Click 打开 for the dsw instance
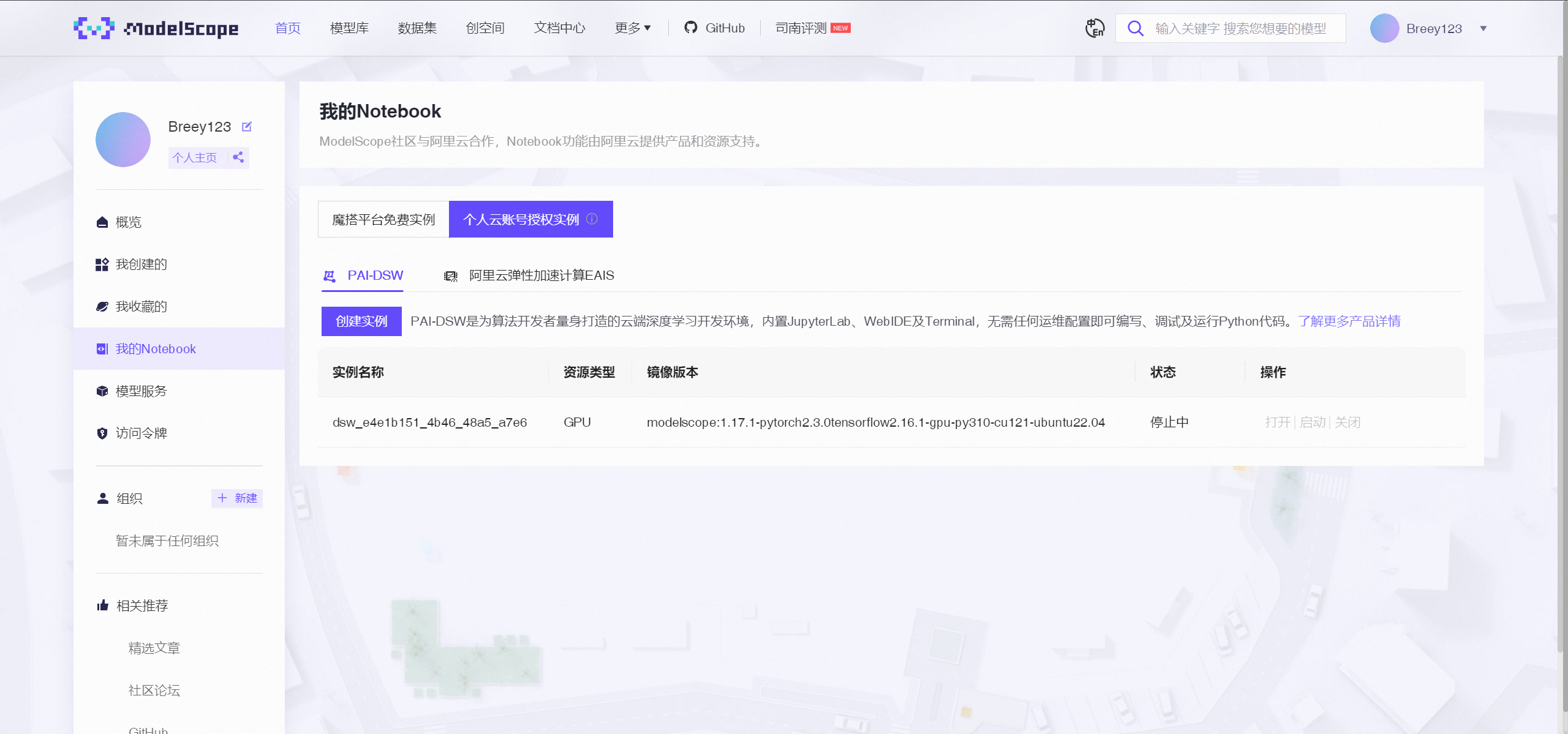Viewport: 1568px width, 734px height. [x=1278, y=422]
